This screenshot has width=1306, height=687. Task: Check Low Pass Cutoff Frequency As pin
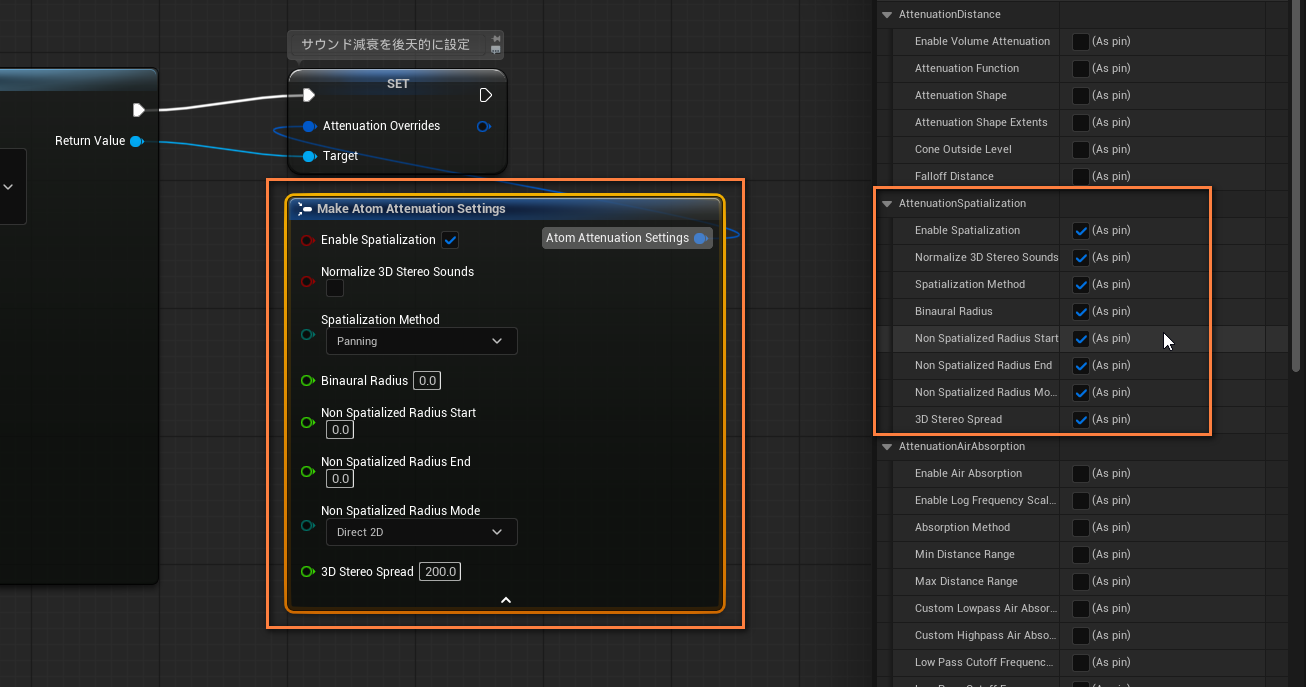[x=1081, y=662]
